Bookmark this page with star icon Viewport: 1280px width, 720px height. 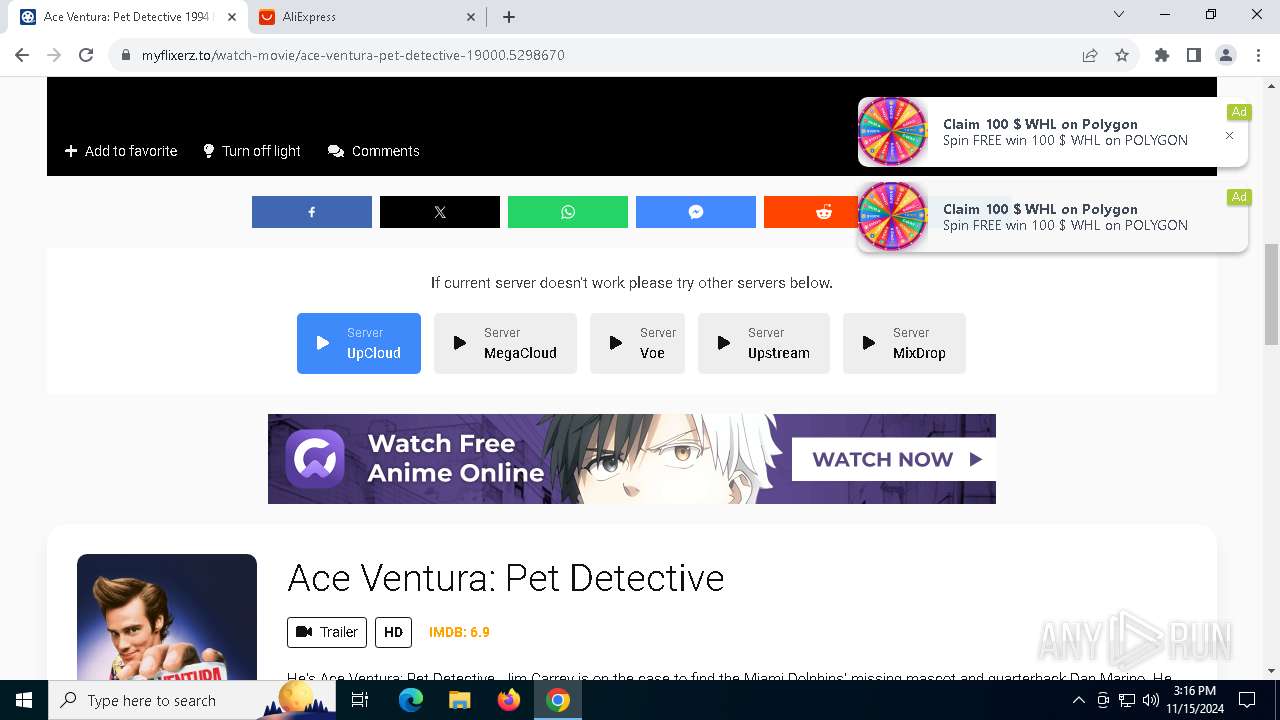pyautogui.click(x=1122, y=55)
